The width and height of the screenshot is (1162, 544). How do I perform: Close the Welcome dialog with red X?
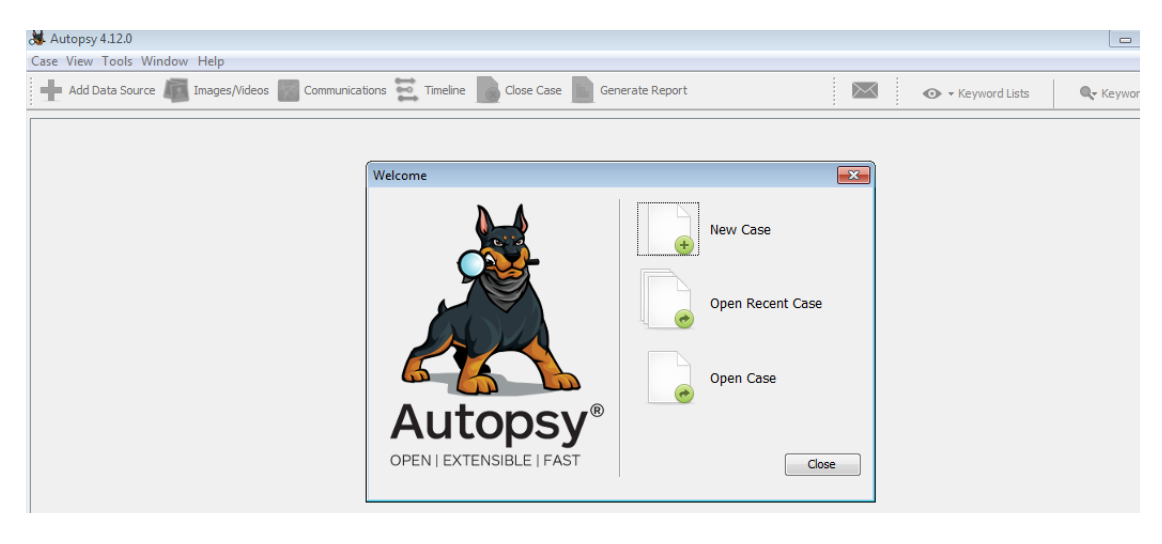click(853, 175)
